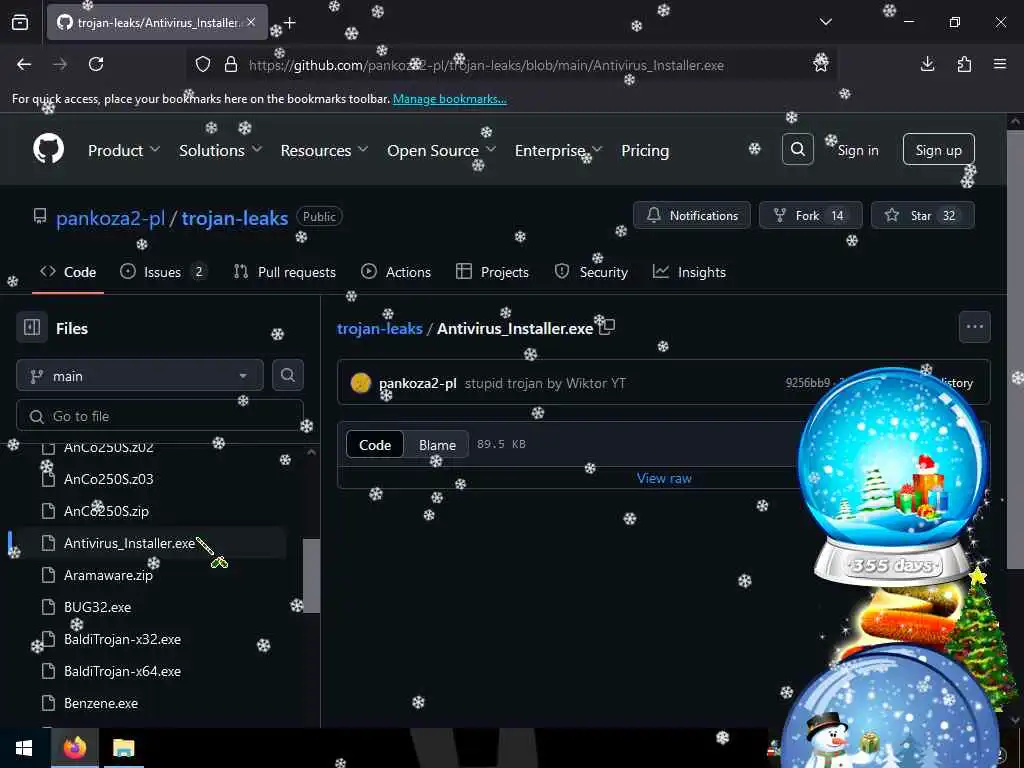Open File Explorer from the taskbar

123,748
